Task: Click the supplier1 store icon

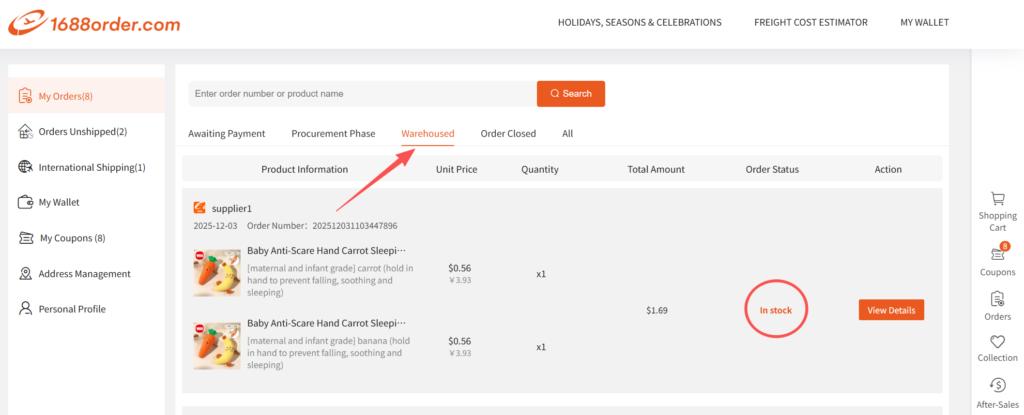Action: [200, 208]
